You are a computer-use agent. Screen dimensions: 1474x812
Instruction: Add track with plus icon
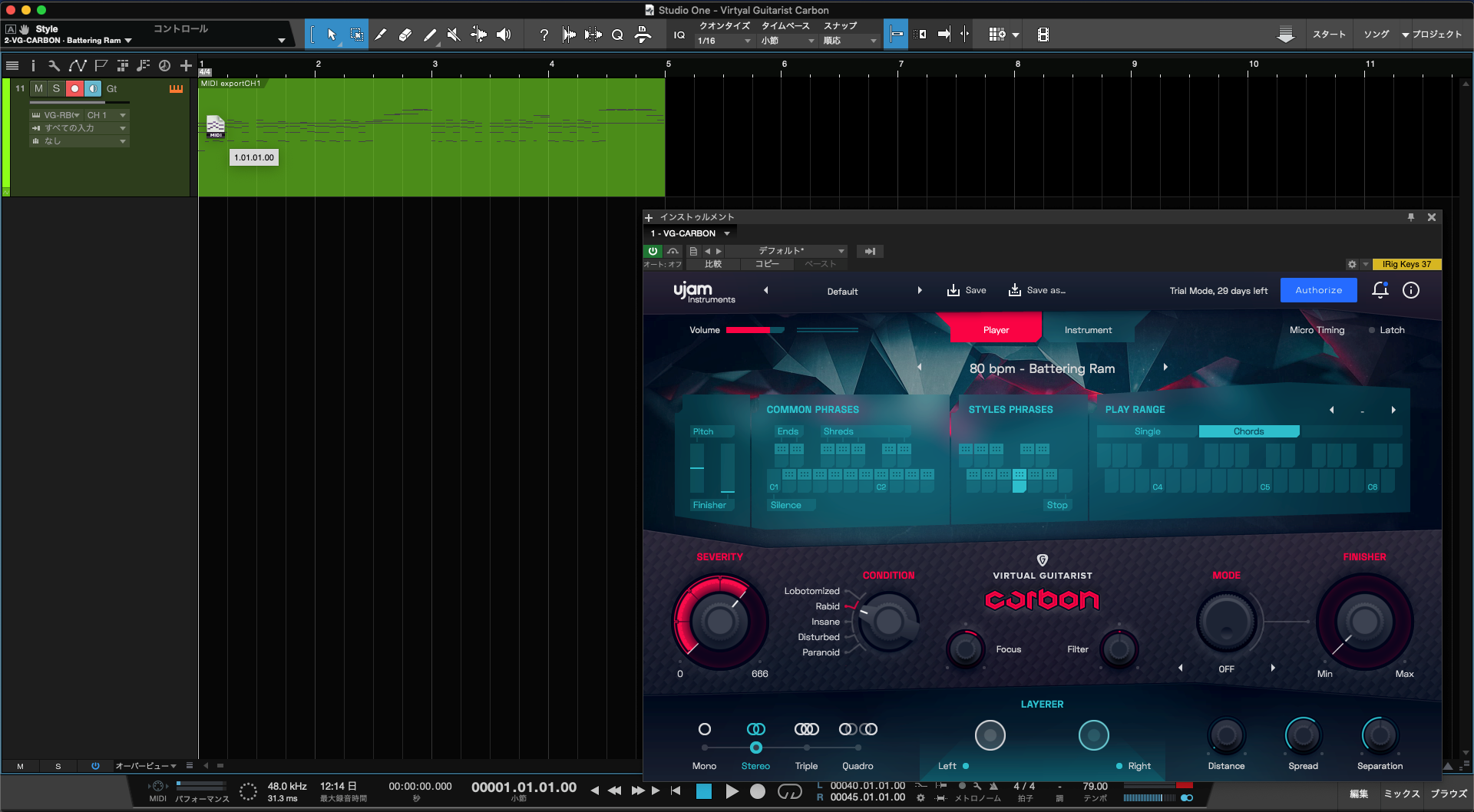pos(186,66)
